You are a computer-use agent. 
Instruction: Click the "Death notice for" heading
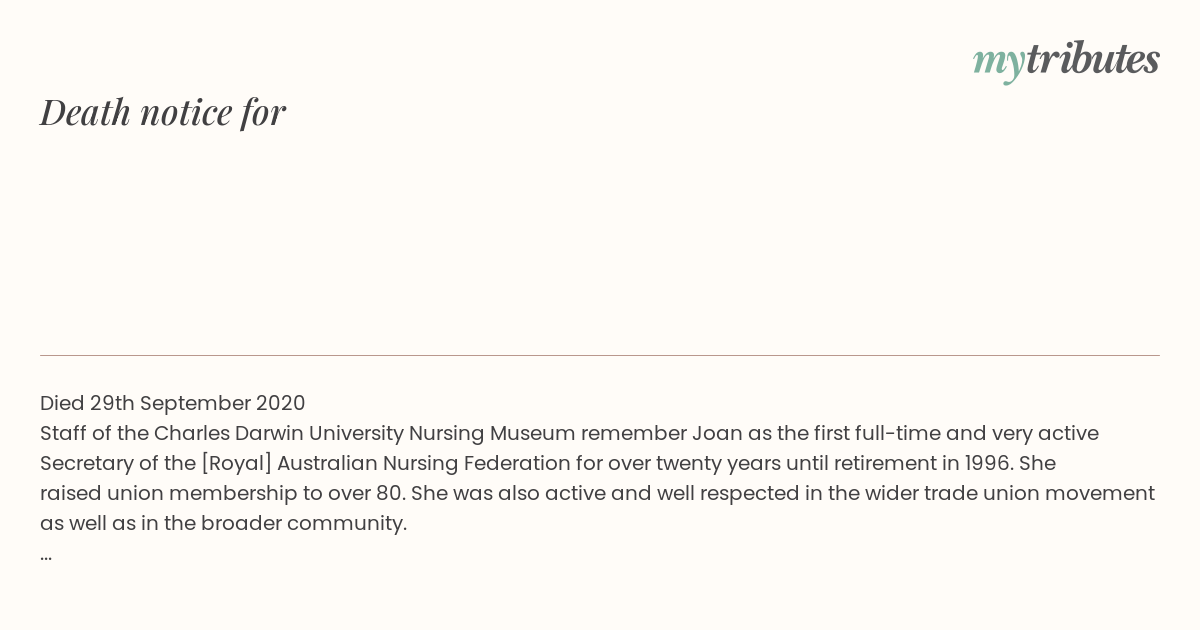[163, 112]
